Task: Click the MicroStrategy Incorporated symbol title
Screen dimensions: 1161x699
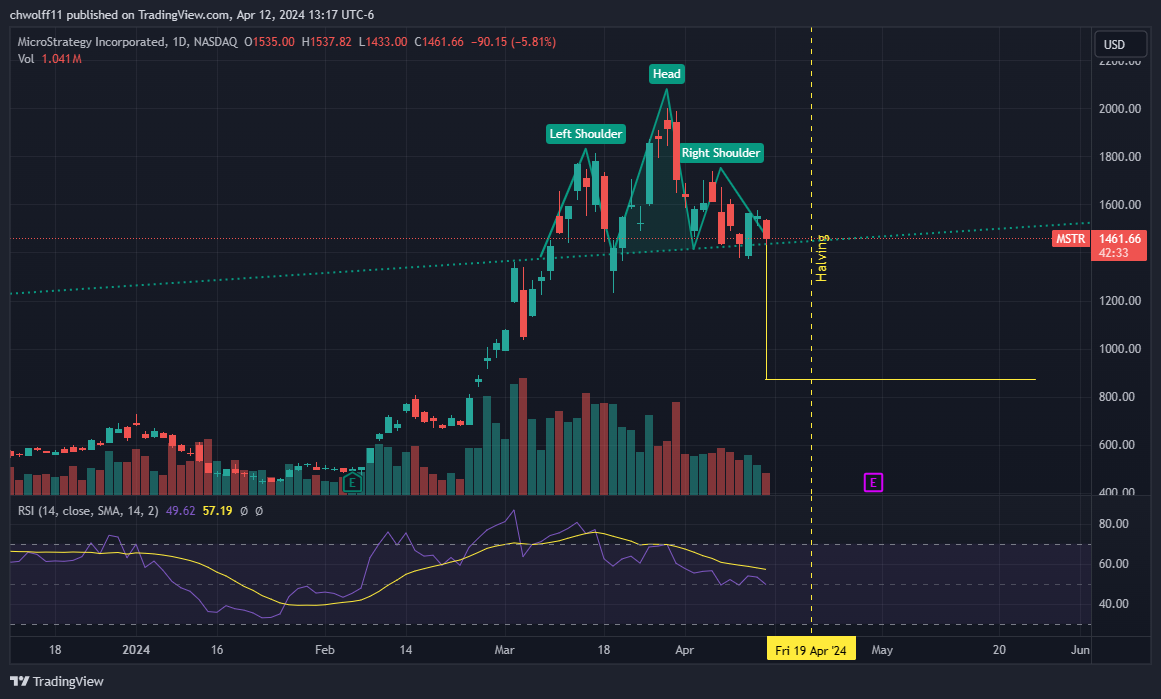Action: point(92,41)
